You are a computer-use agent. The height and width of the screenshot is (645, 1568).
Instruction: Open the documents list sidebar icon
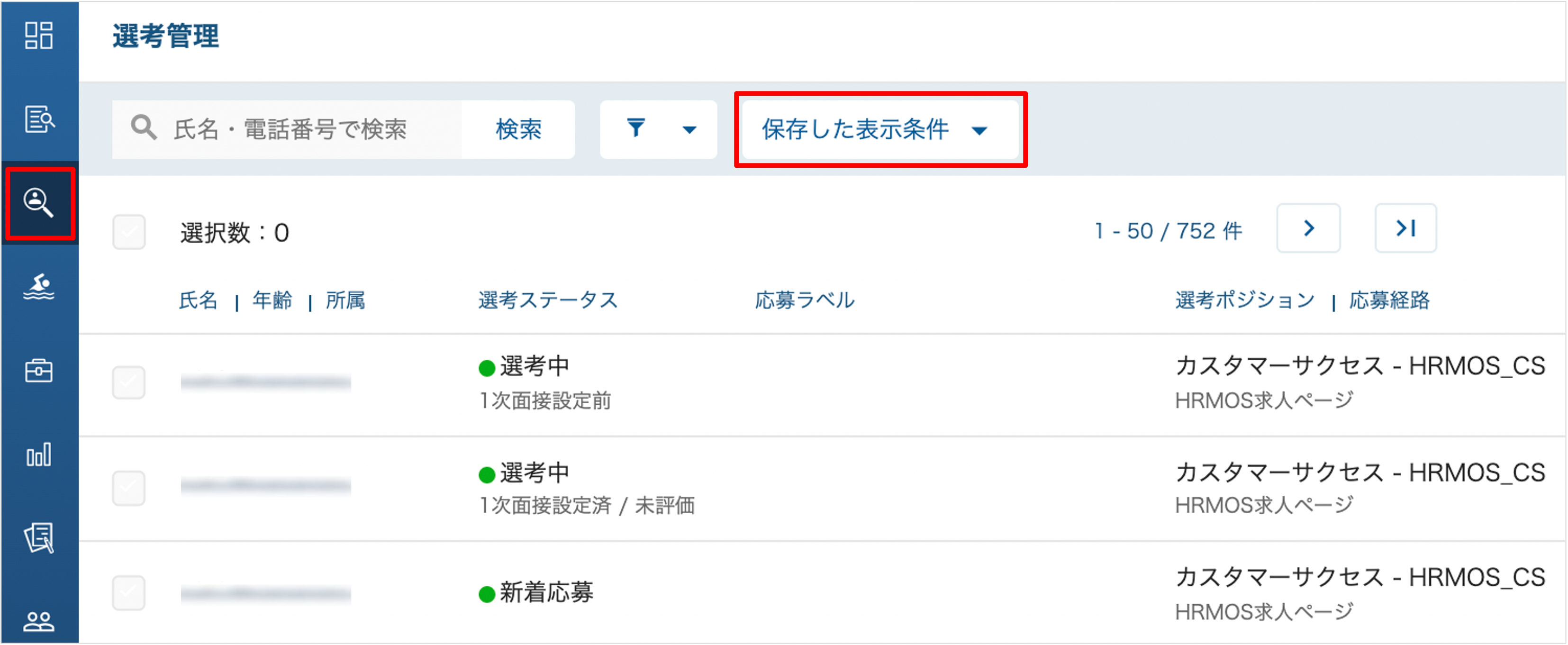39,538
